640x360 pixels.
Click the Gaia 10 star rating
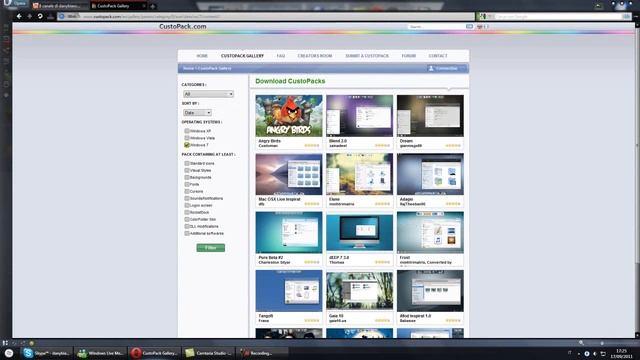point(382,320)
